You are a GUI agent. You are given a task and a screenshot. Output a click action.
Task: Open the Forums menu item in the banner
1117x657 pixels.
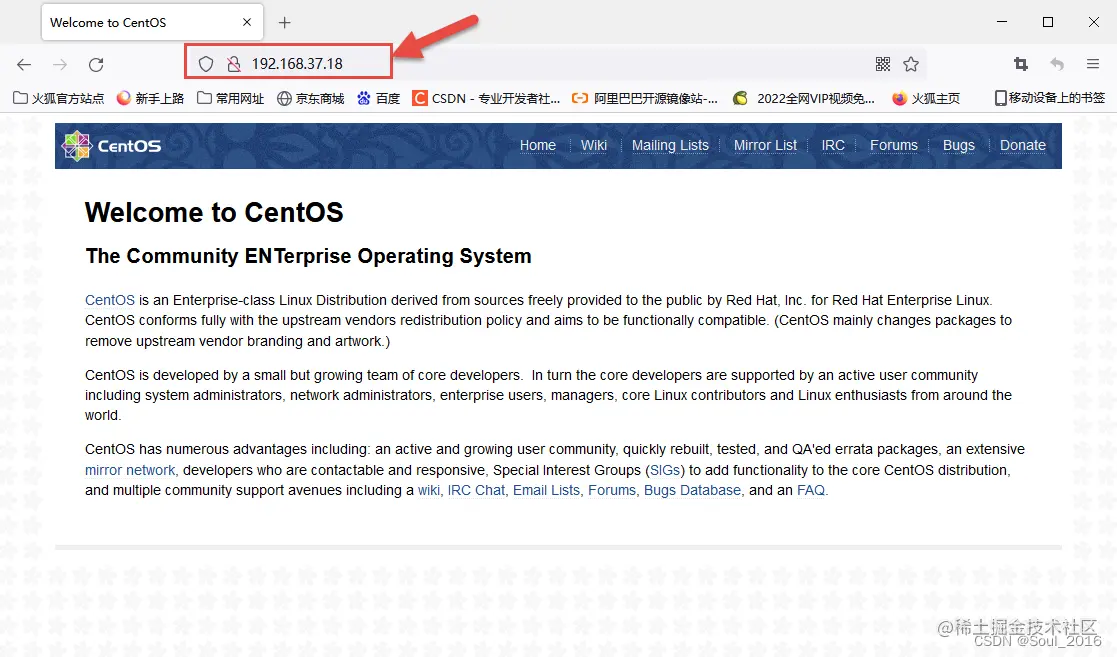pos(893,145)
